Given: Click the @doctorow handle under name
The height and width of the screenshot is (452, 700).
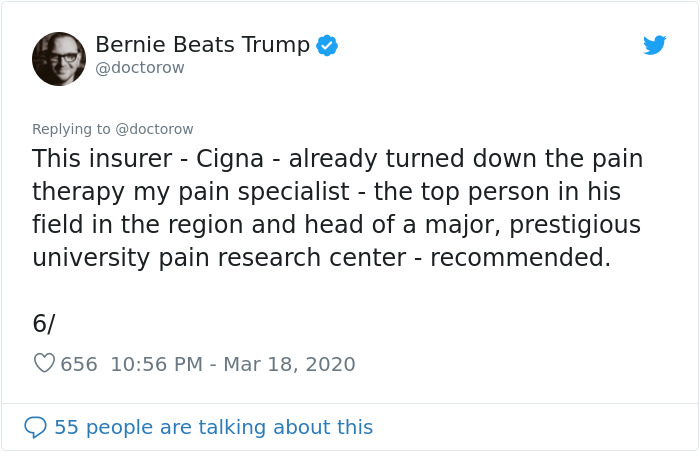Looking at the screenshot, I should [x=140, y=68].
